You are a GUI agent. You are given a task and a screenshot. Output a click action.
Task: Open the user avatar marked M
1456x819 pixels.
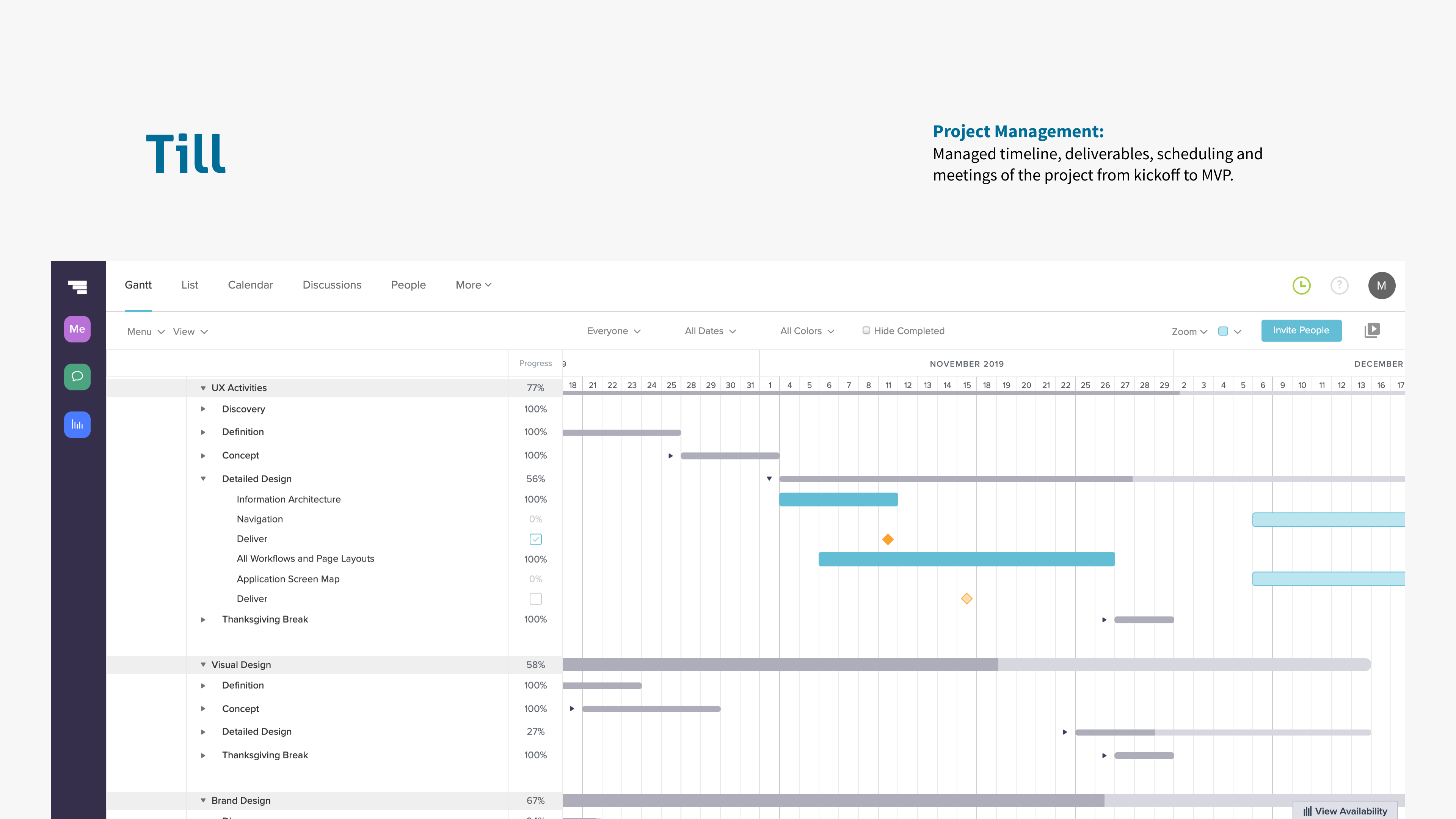(x=1381, y=286)
